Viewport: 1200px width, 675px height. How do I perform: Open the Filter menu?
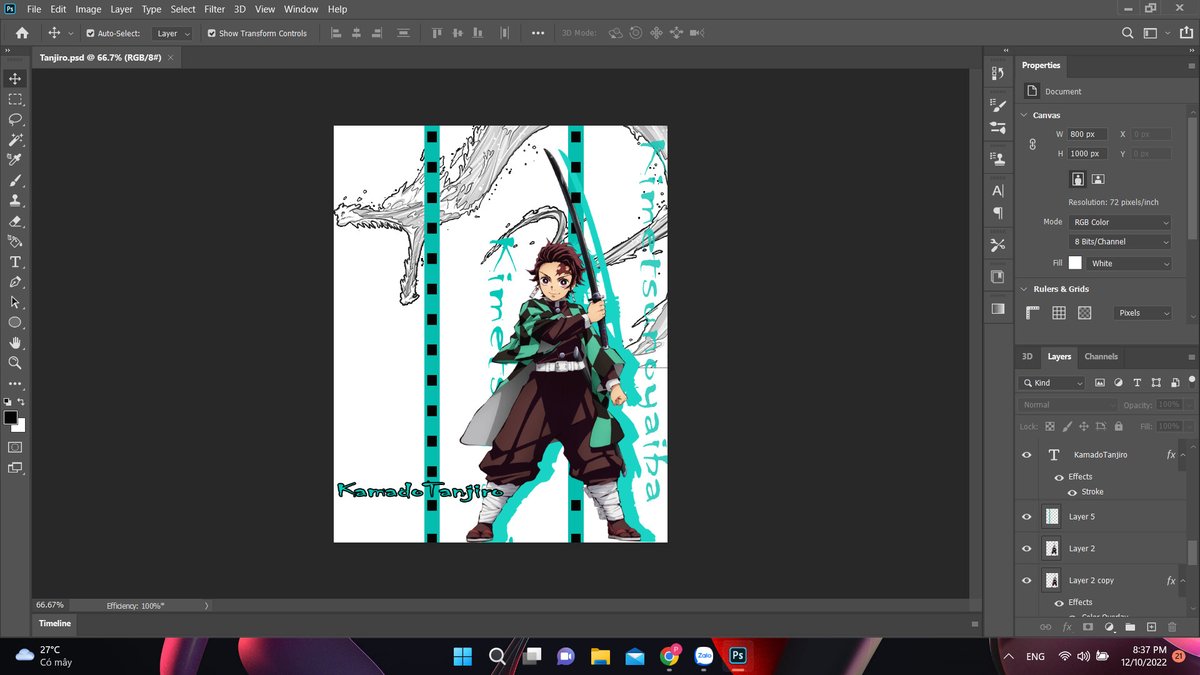(214, 9)
